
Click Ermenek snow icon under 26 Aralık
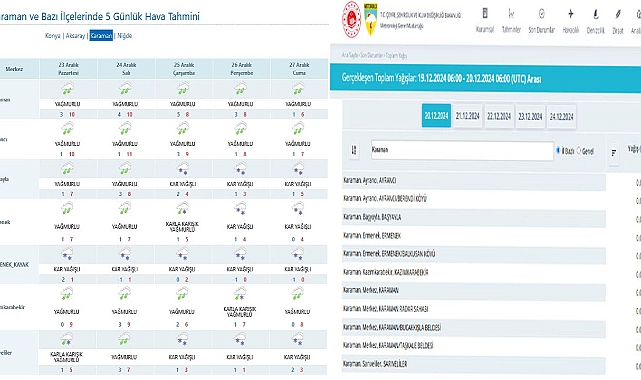pos(240,209)
